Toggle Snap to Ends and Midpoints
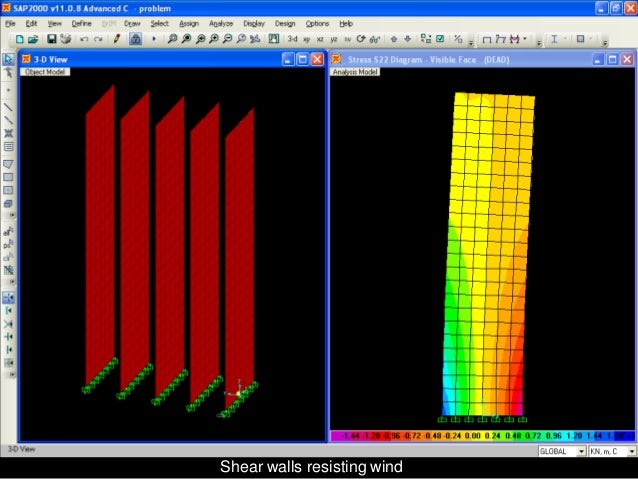Screen dimensions: 638x479 point(8,311)
